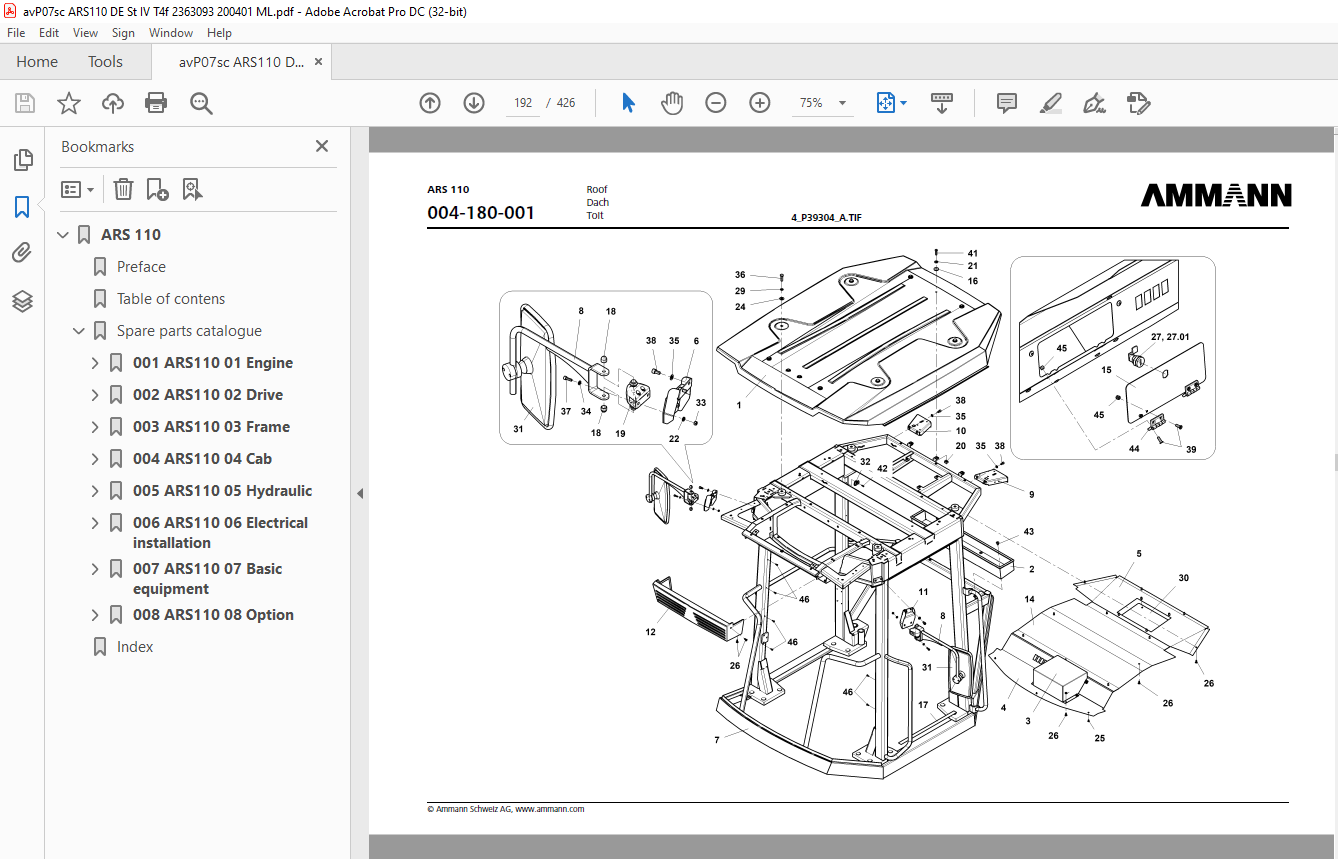Image resolution: width=1338 pixels, height=859 pixels.
Task: Switch to the Home tab
Action: point(37,62)
